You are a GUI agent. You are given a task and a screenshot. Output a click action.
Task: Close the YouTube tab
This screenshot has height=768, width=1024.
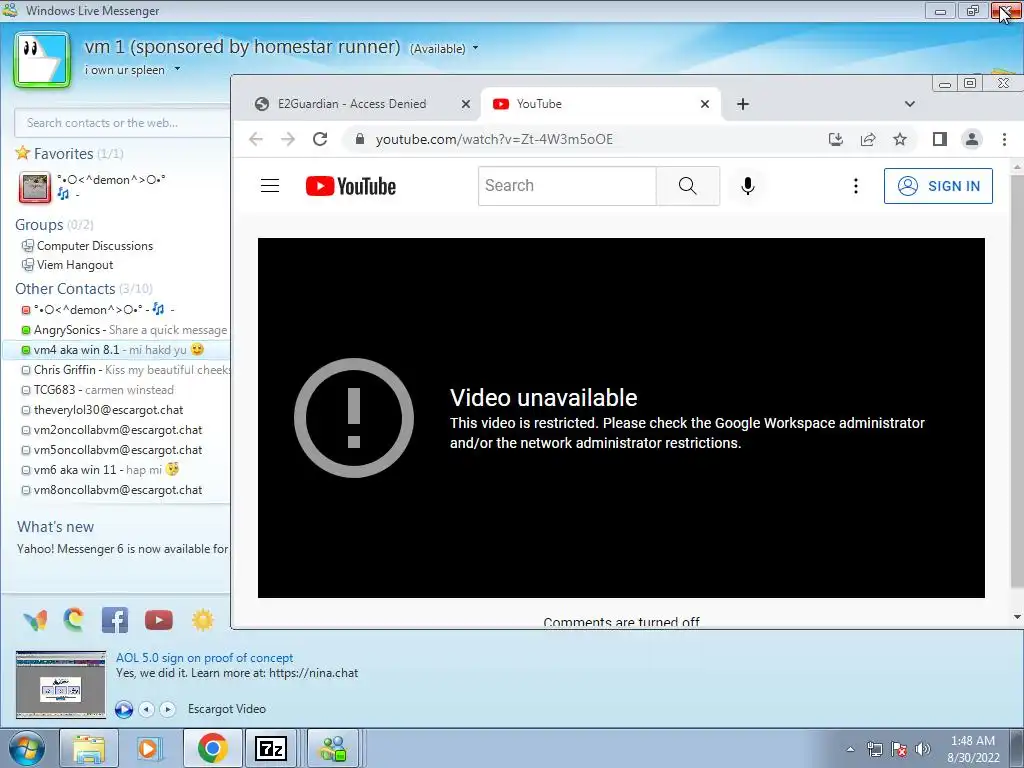tap(705, 104)
